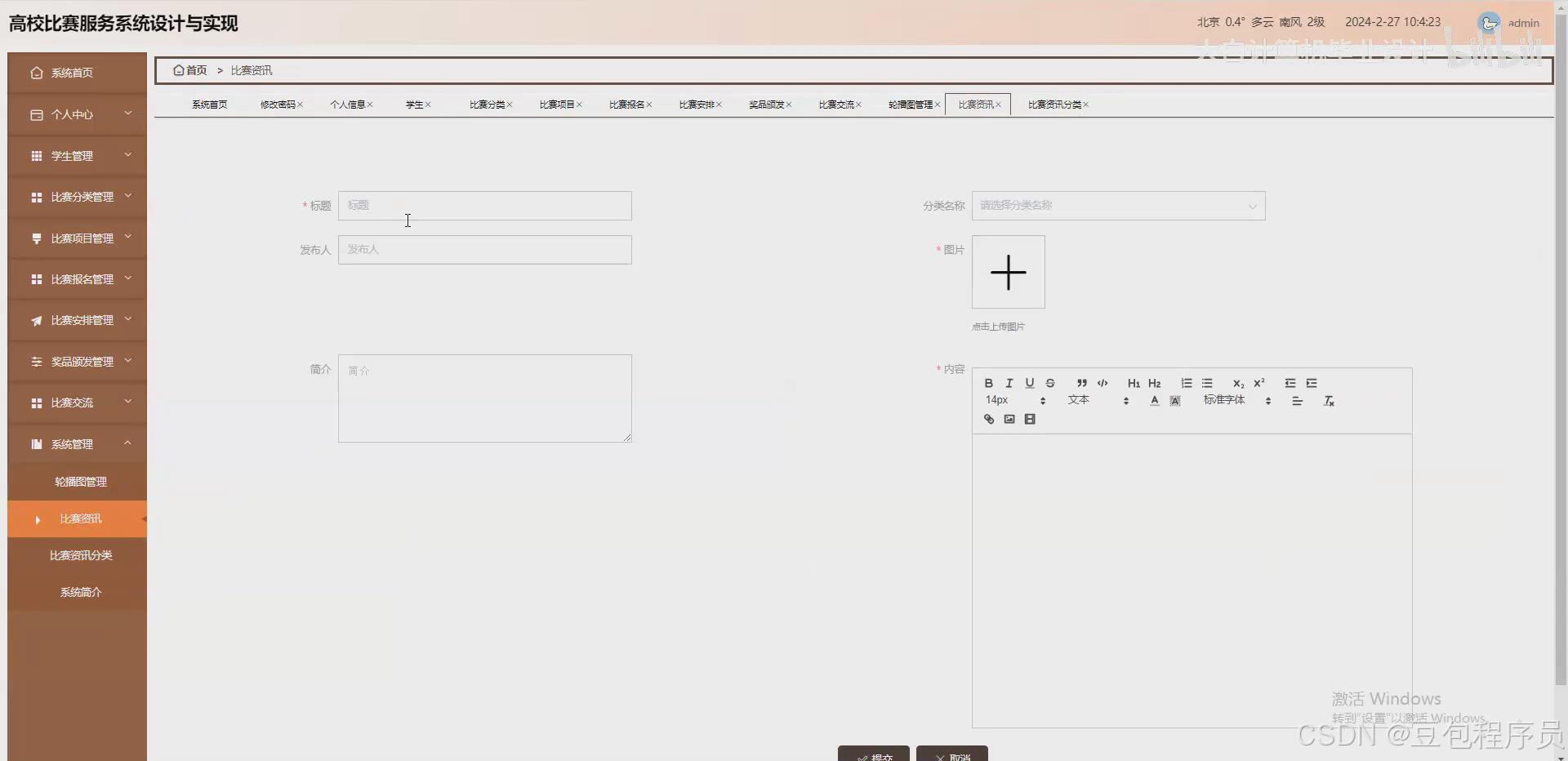The image size is (1568, 761).
Task: Open the text color picker
Action: click(x=1154, y=401)
